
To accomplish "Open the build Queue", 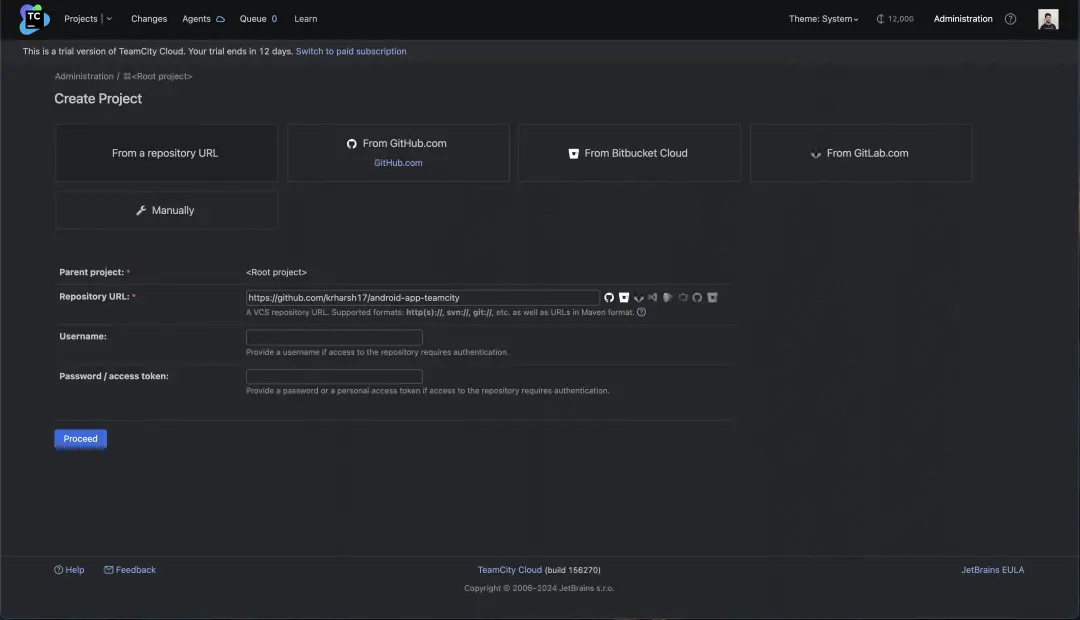I will [x=253, y=19].
